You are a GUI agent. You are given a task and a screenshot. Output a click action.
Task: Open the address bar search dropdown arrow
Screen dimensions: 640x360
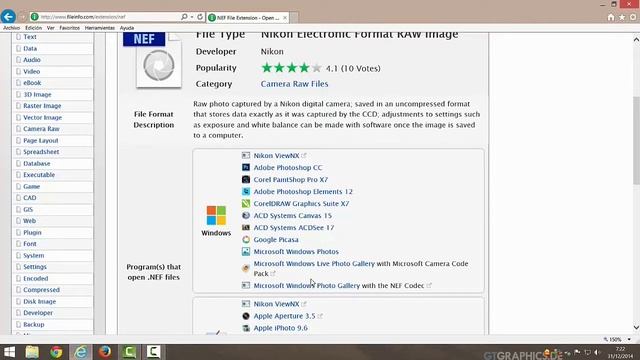[x=191, y=17]
